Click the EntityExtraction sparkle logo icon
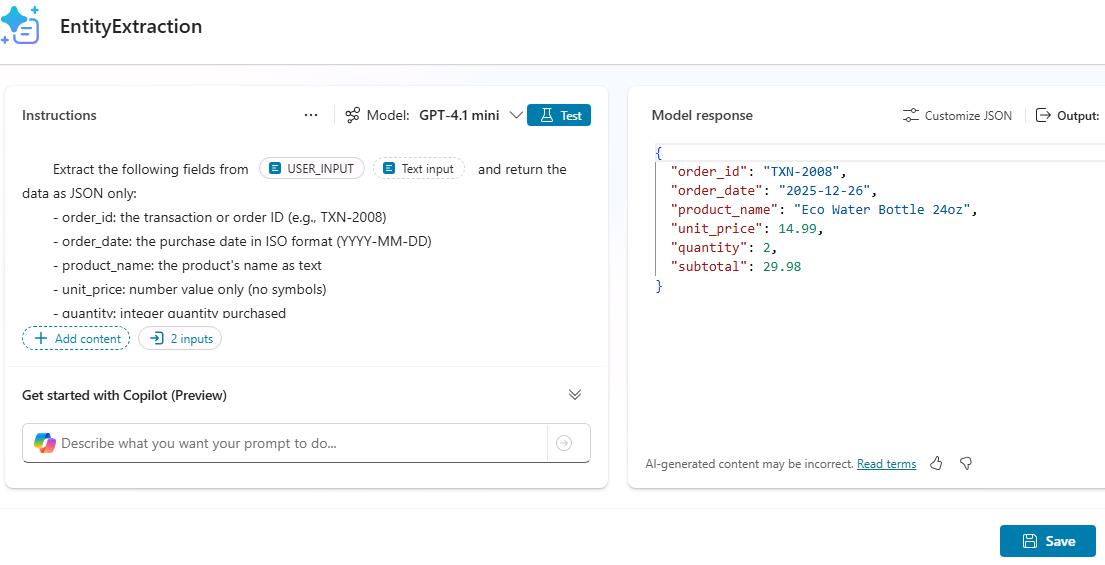The height and width of the screenshot is (565, 1105). [20, 25]
